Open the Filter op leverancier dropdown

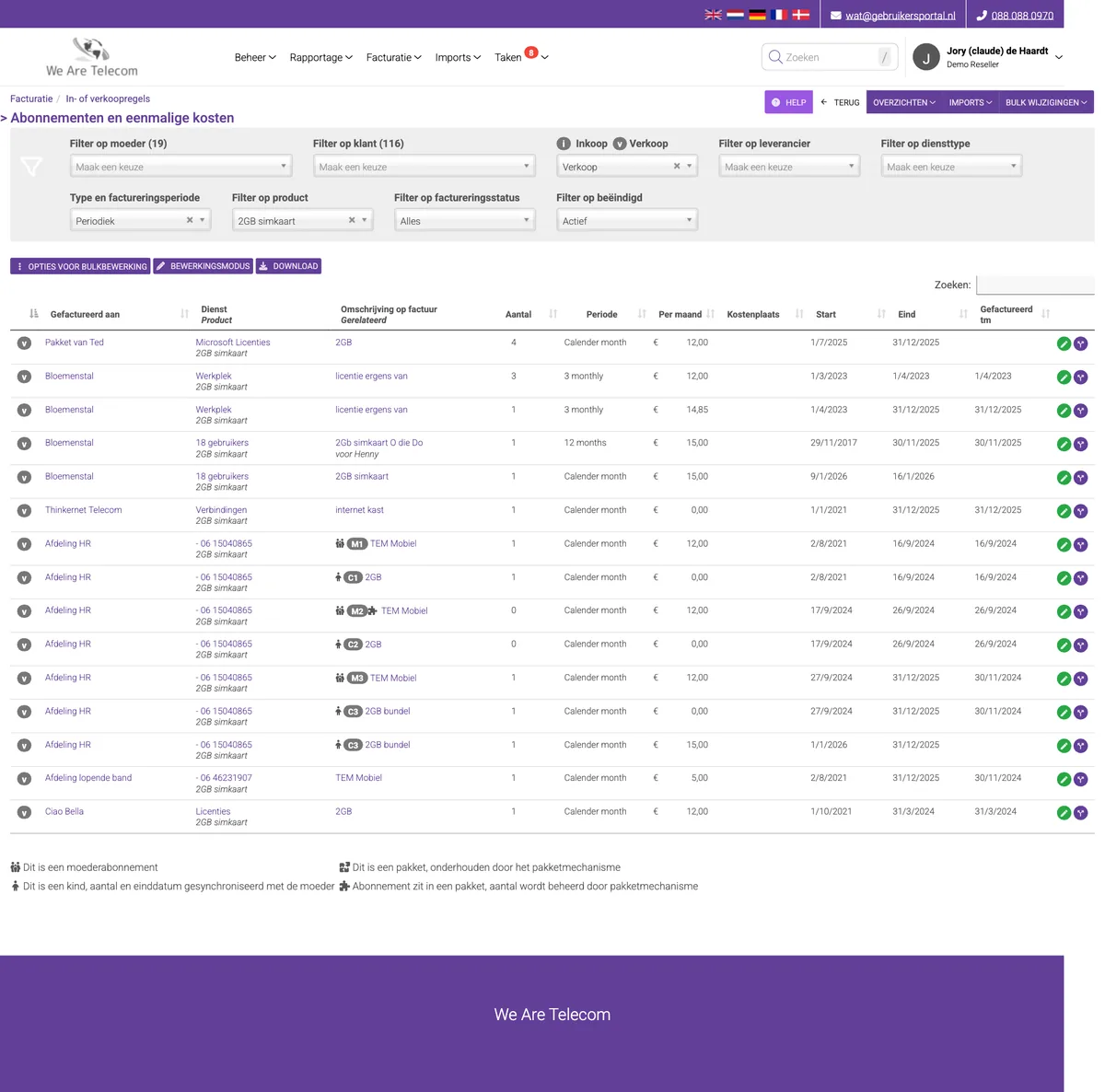point(789,167)
